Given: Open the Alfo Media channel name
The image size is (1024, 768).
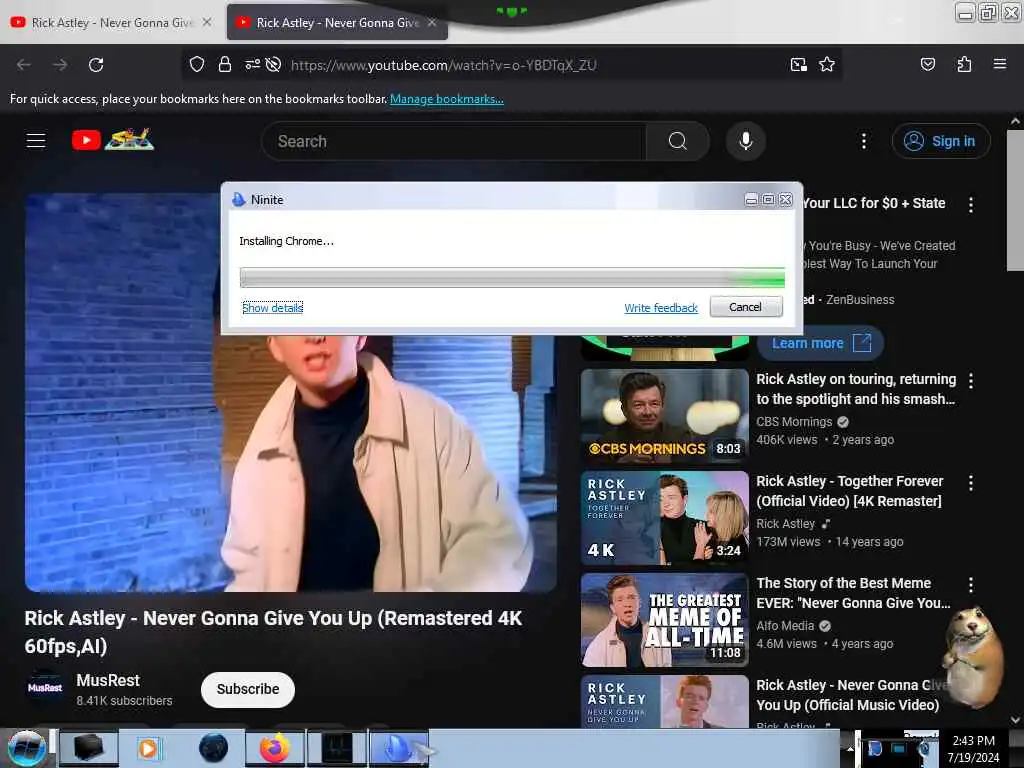Looking at the screenshot, I should (x=785, y=626).
